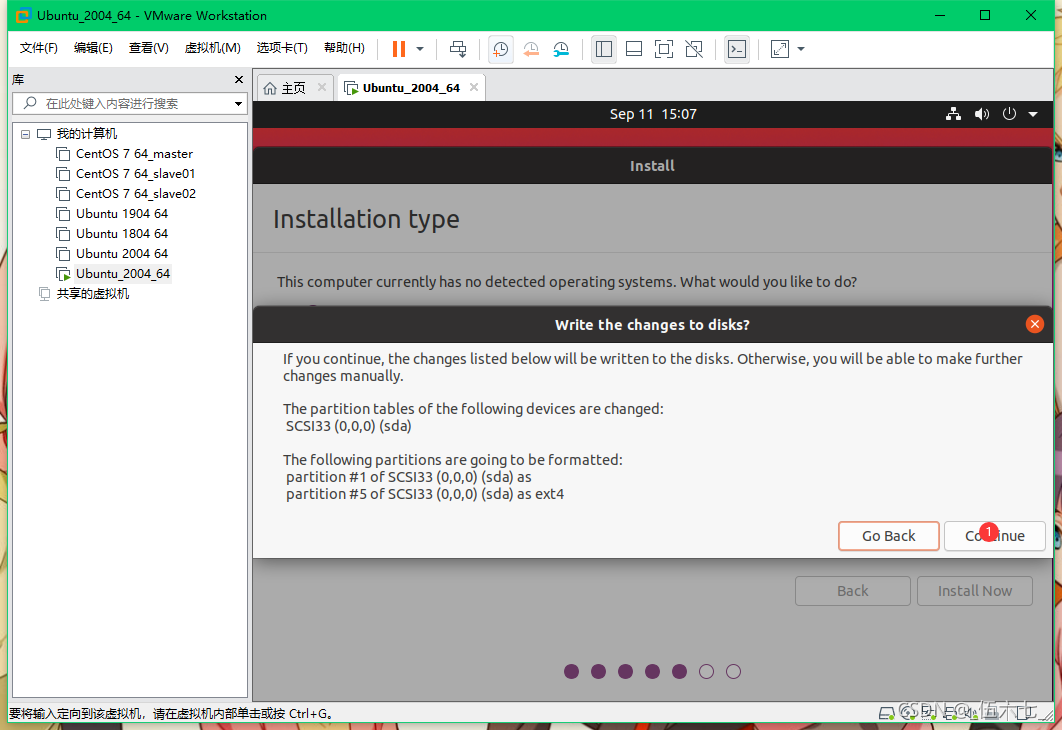Open the 查看(V) menu

click(x=148, y=47)
